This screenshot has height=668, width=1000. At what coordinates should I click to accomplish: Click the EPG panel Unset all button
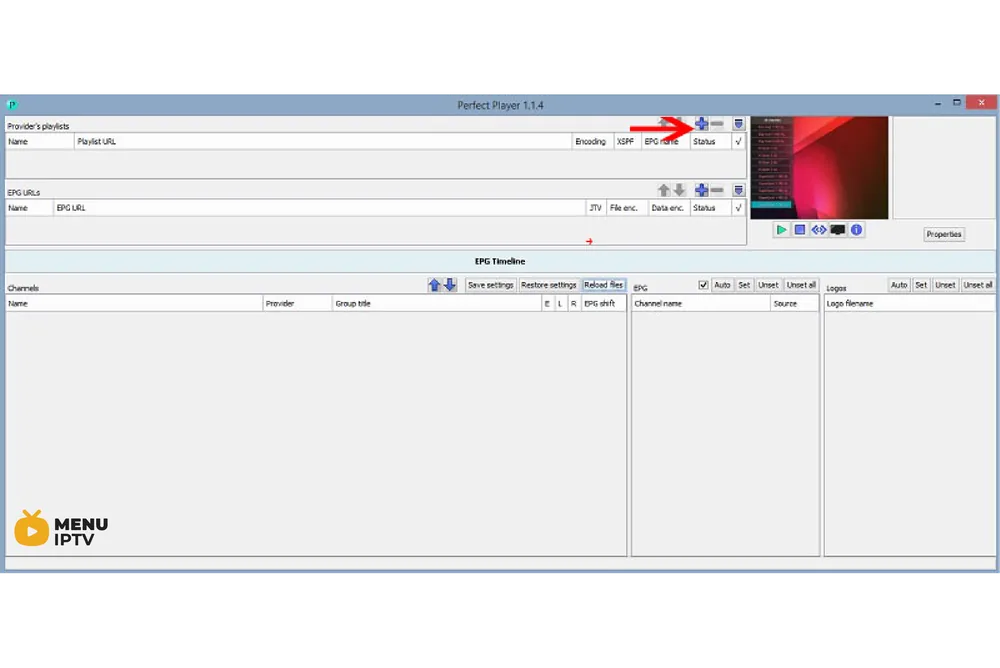801,285
